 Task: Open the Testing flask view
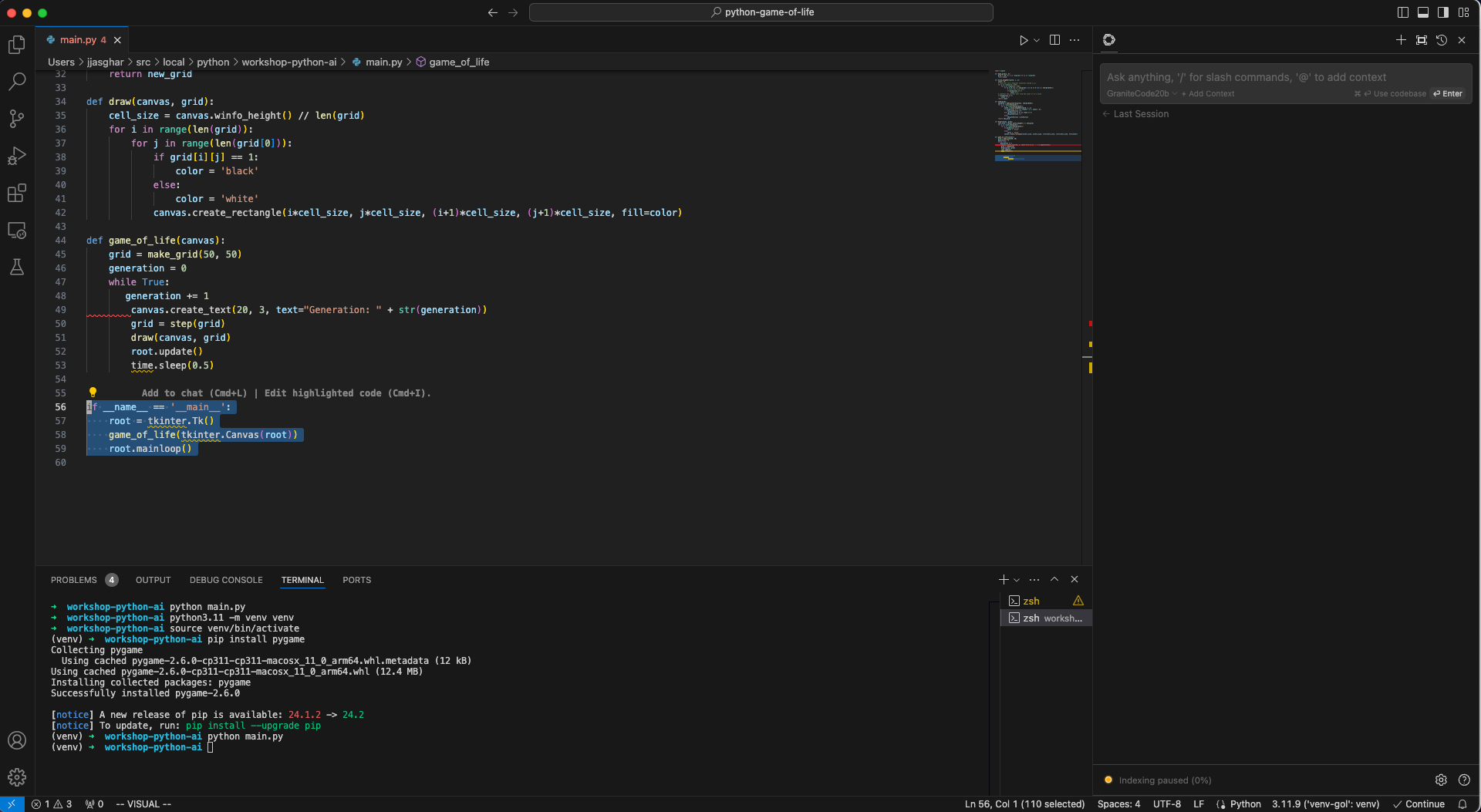point(17,267)
